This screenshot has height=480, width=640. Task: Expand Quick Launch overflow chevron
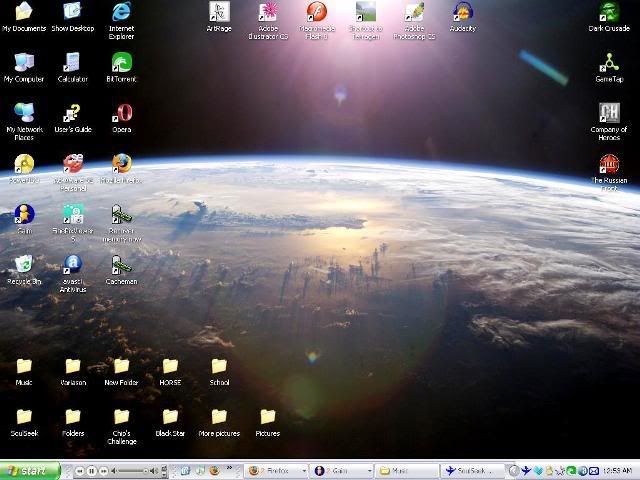pyautogui.click(x=229, y=468)
